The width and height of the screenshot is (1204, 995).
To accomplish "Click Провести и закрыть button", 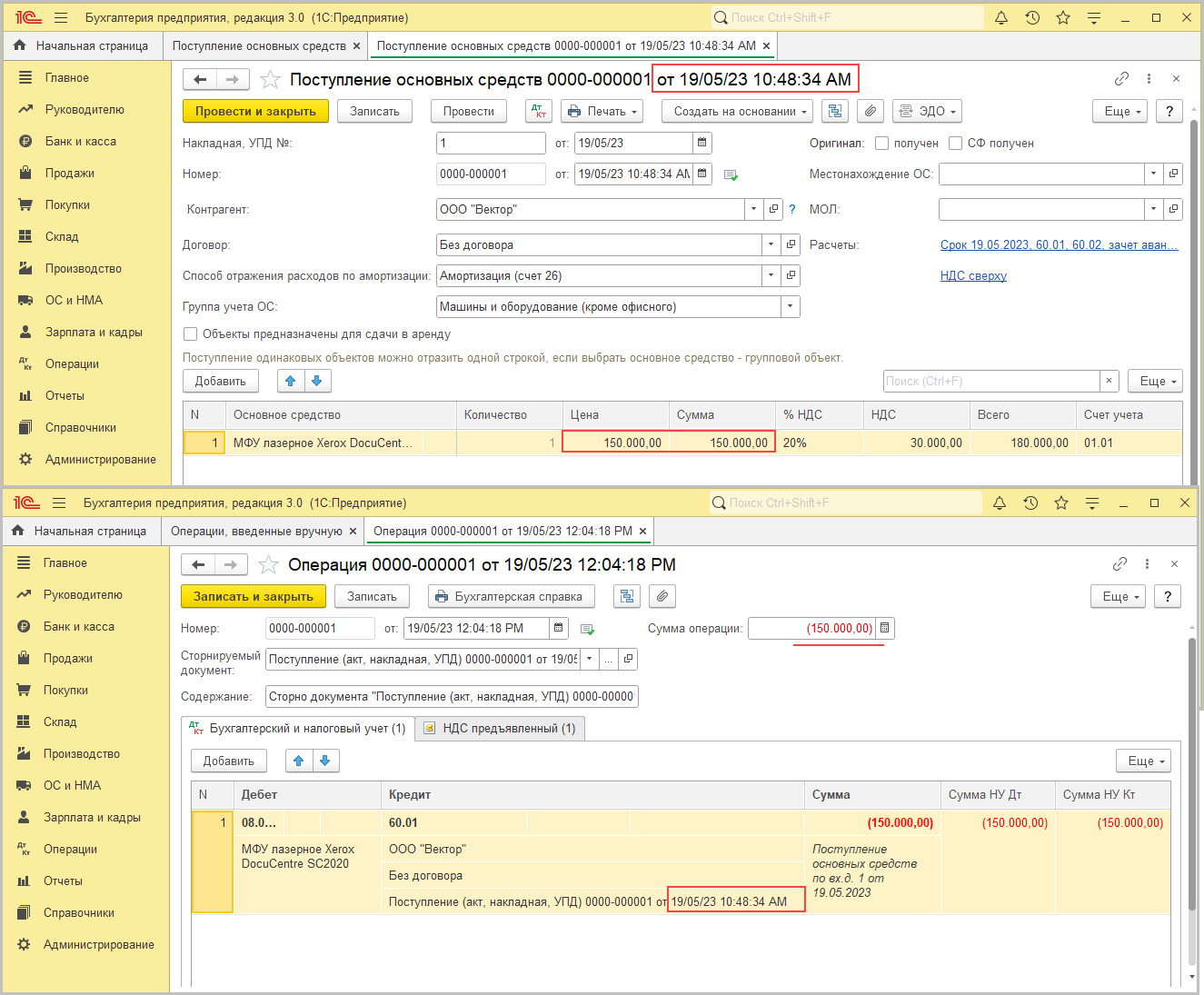I will tap(255, 111).
